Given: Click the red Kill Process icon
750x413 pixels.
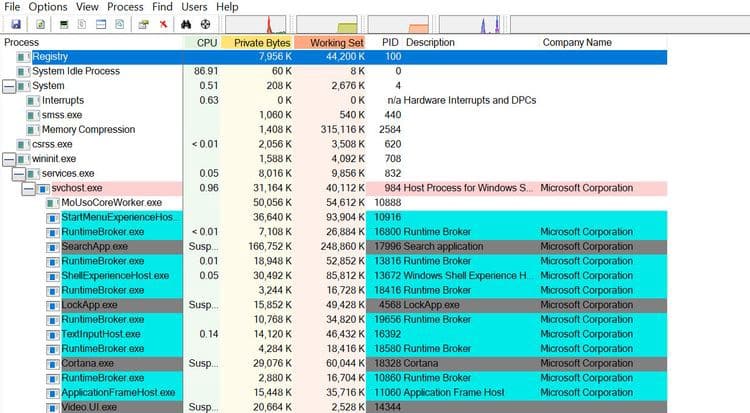Looking at the screenshot, I should [x=164, y=24].
